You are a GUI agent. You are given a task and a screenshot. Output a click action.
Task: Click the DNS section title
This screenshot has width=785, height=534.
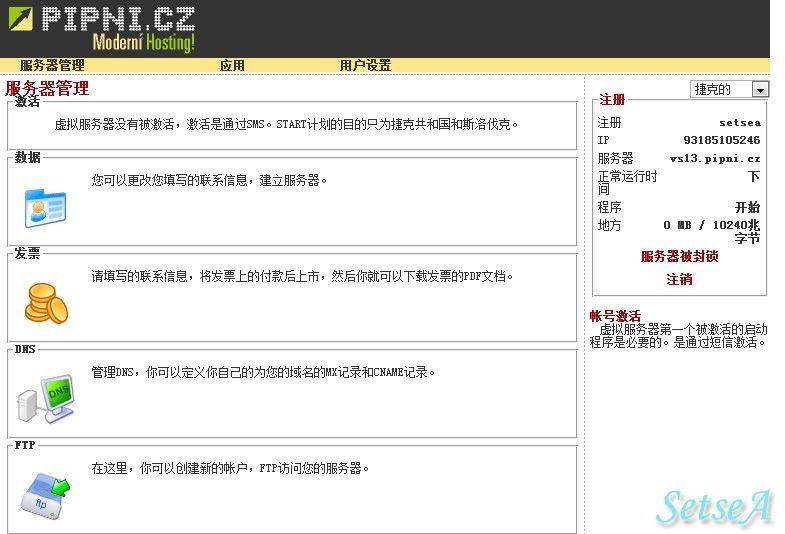[x=25, y=349]
